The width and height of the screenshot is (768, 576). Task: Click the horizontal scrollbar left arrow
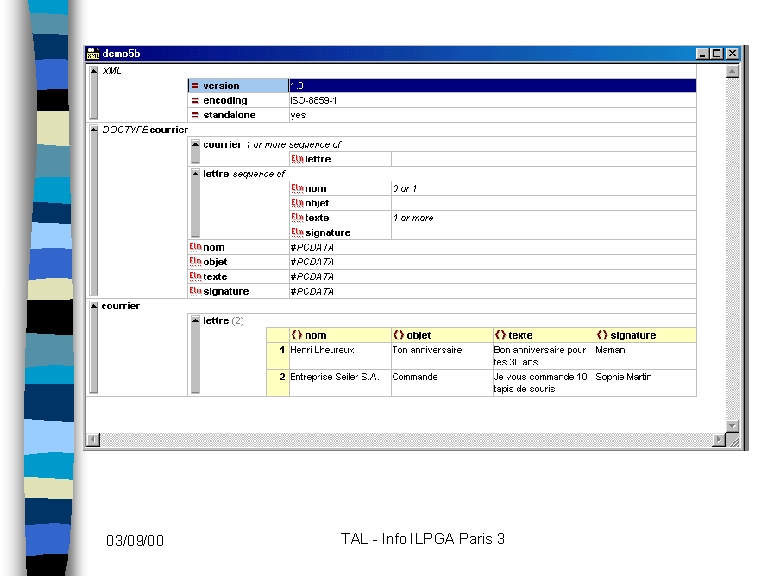[93, 439]
